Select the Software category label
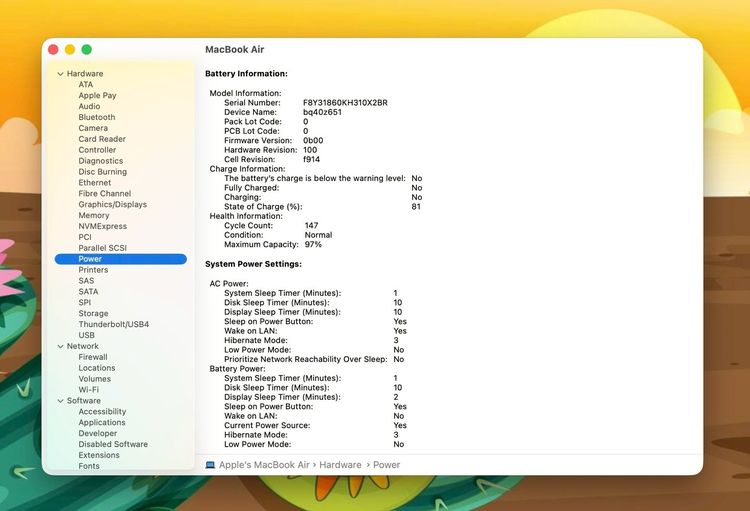 click(84, 401)
